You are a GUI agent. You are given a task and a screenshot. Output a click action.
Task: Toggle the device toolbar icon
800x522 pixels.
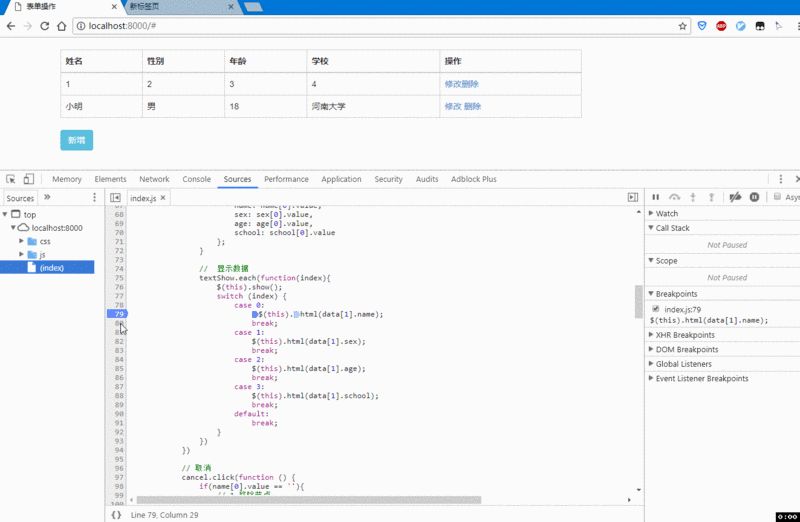pos(30,179)
